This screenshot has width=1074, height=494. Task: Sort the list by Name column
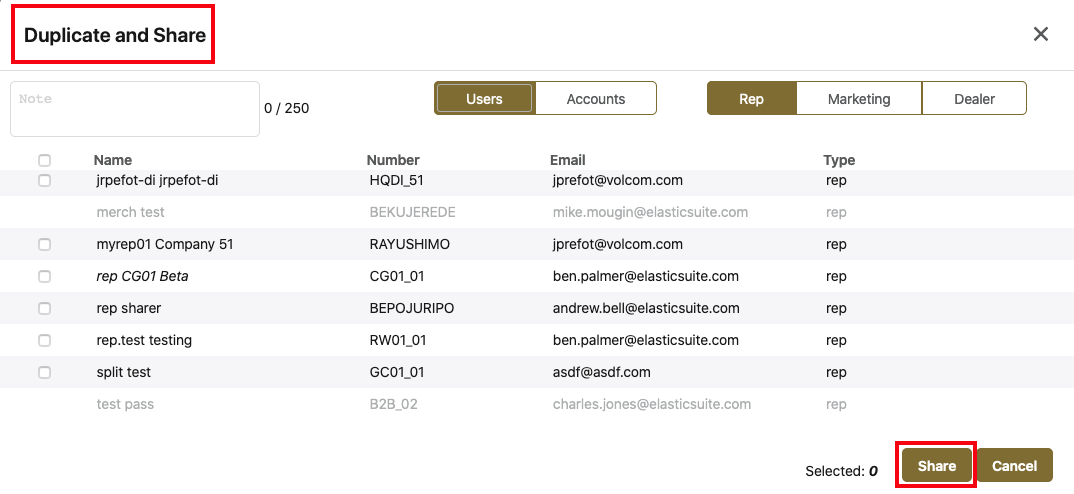(x=113, y=160)
